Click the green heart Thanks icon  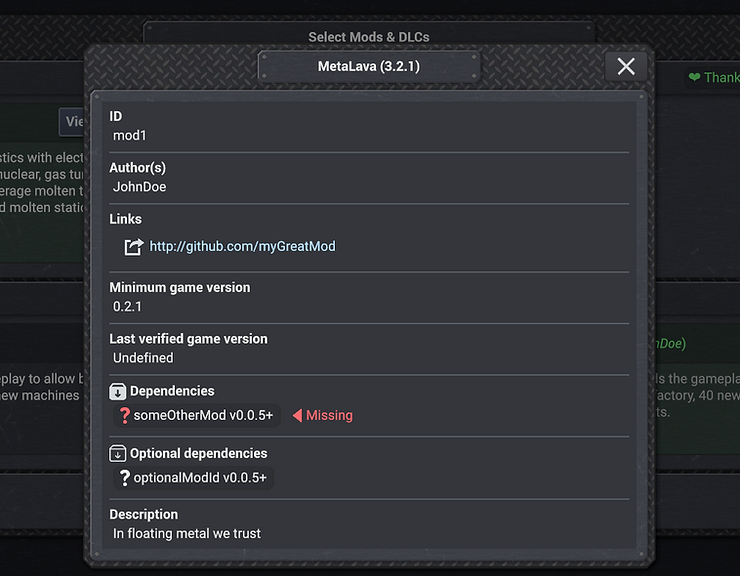(x=694, y=78)
